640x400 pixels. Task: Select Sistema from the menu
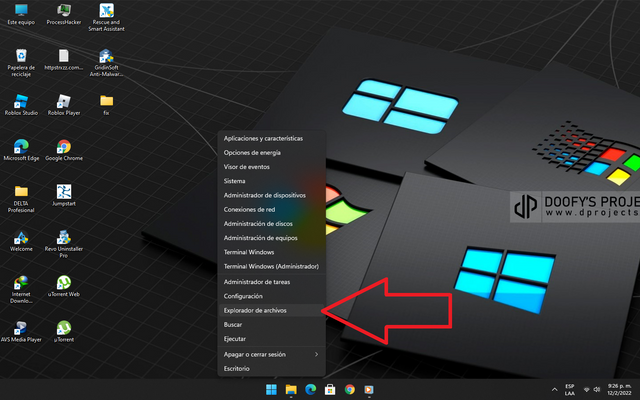271,181
